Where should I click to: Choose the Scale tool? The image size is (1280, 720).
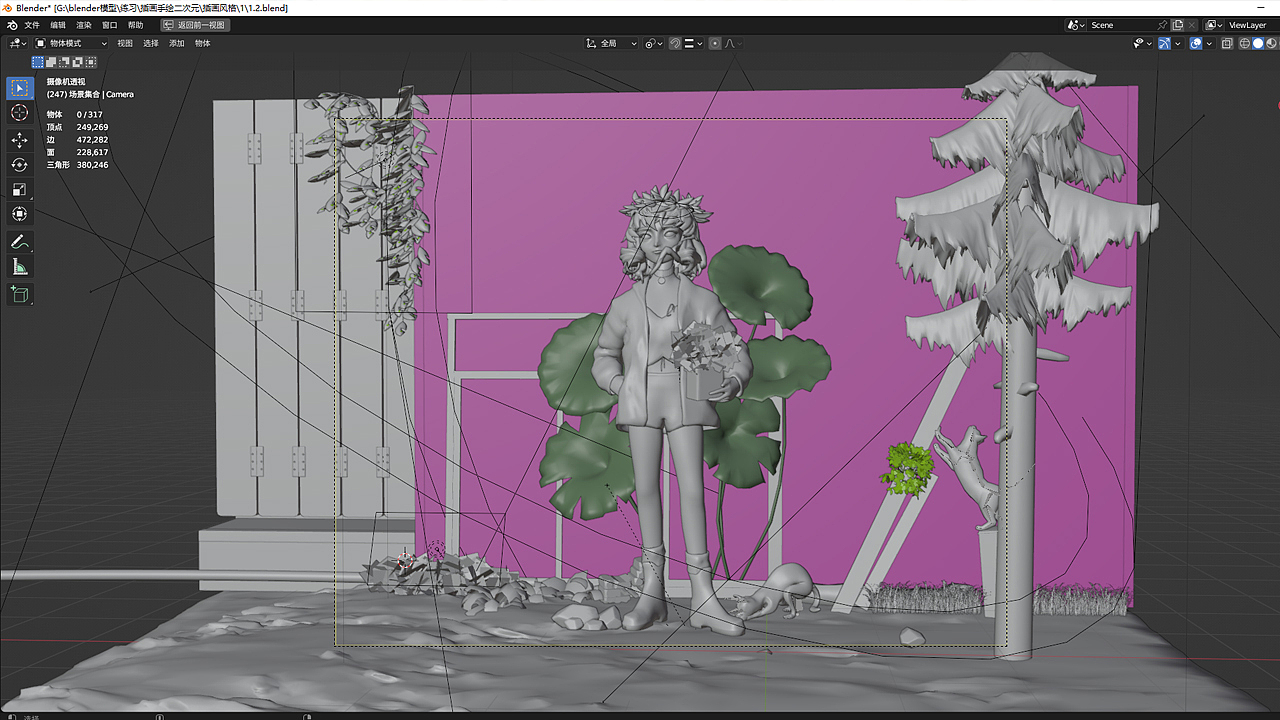pyautogui.click(x=20, y=189)
